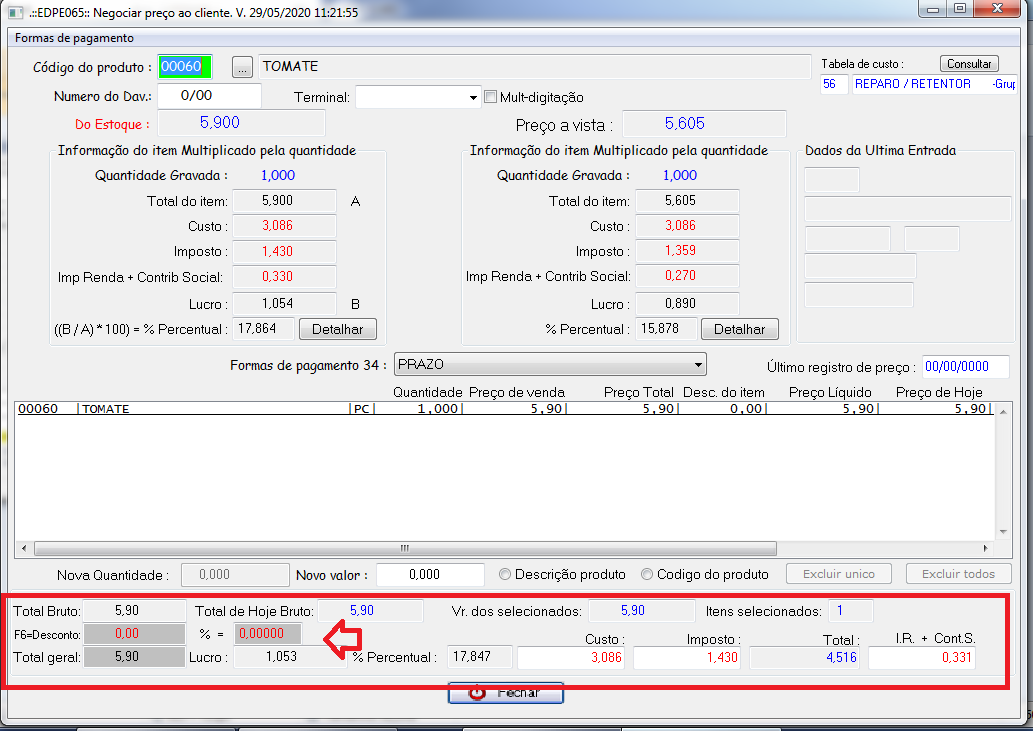Click the Novo valor input field

pyautogui.click(x=430, y=575)
